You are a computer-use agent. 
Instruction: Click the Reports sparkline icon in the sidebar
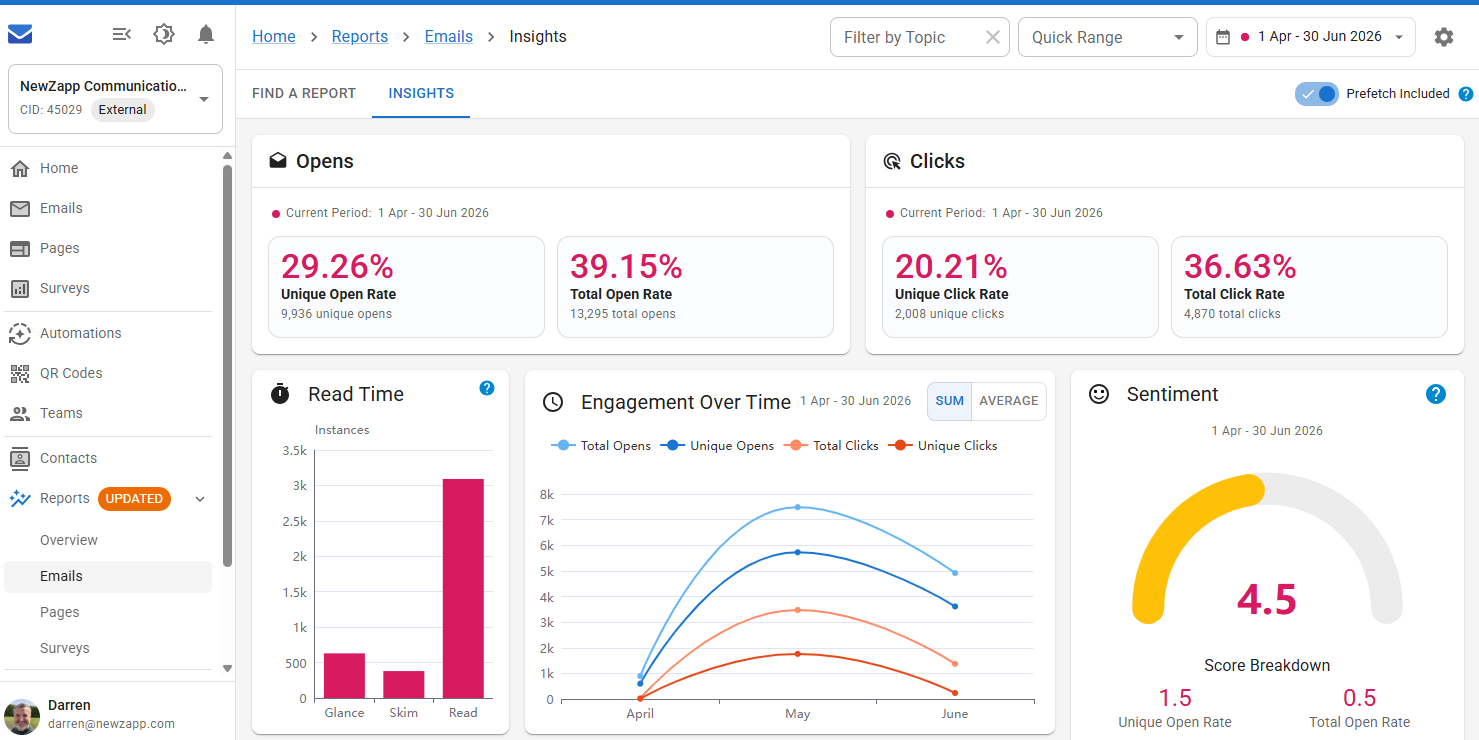20,499
